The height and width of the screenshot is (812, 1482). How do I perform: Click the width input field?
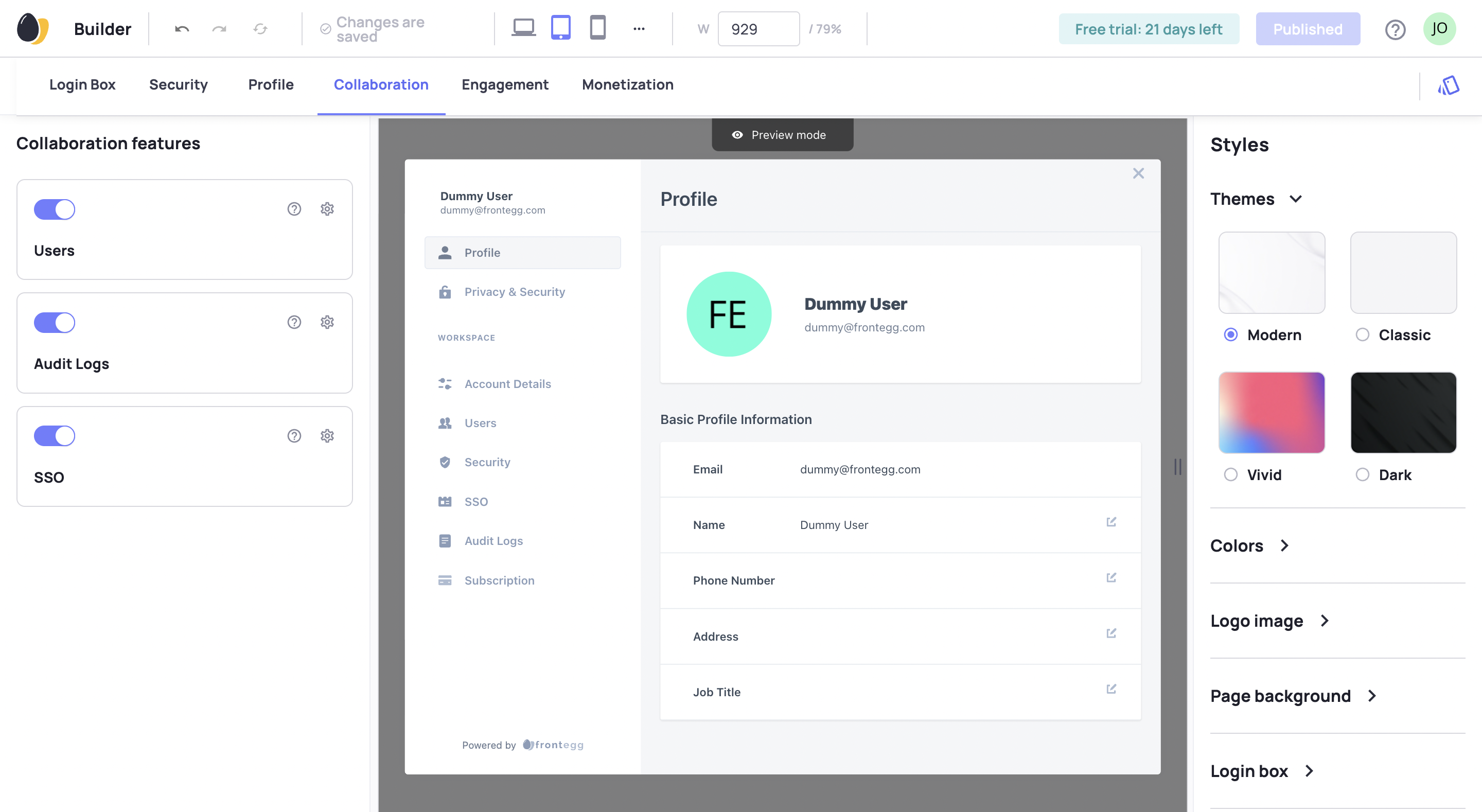tap(757, 29)
